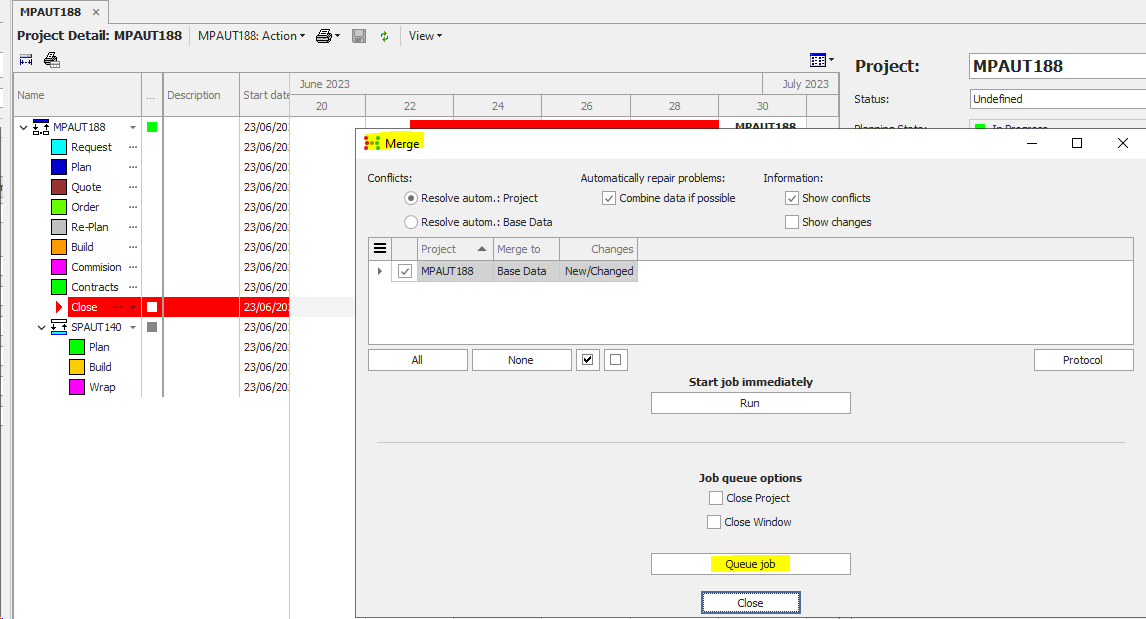Click the ellipsis next to Request

[133, 147]
